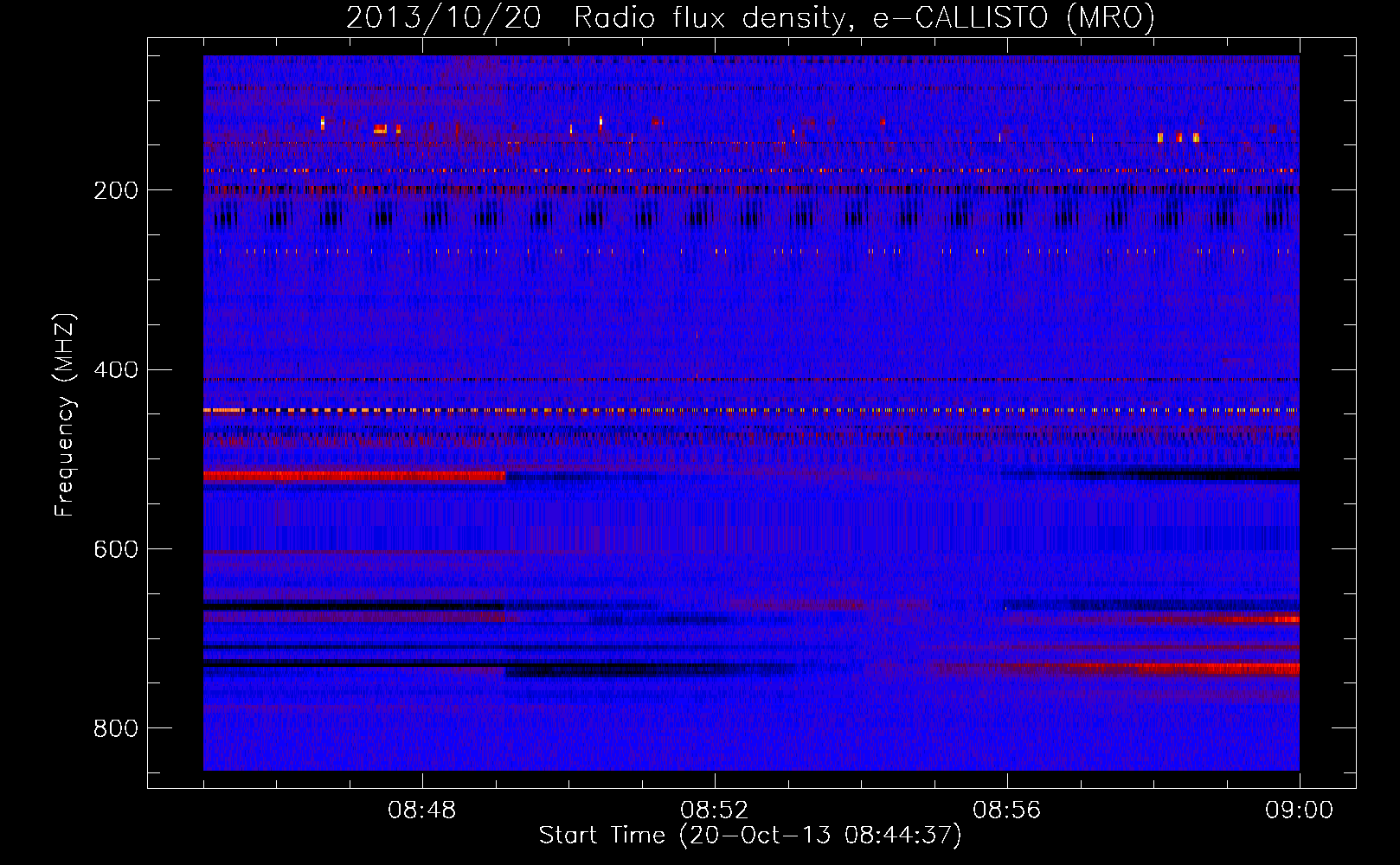Click the 09:00 time tick label
Image resolution: width=1400 pixels, height=865 pixels.
1299,811
